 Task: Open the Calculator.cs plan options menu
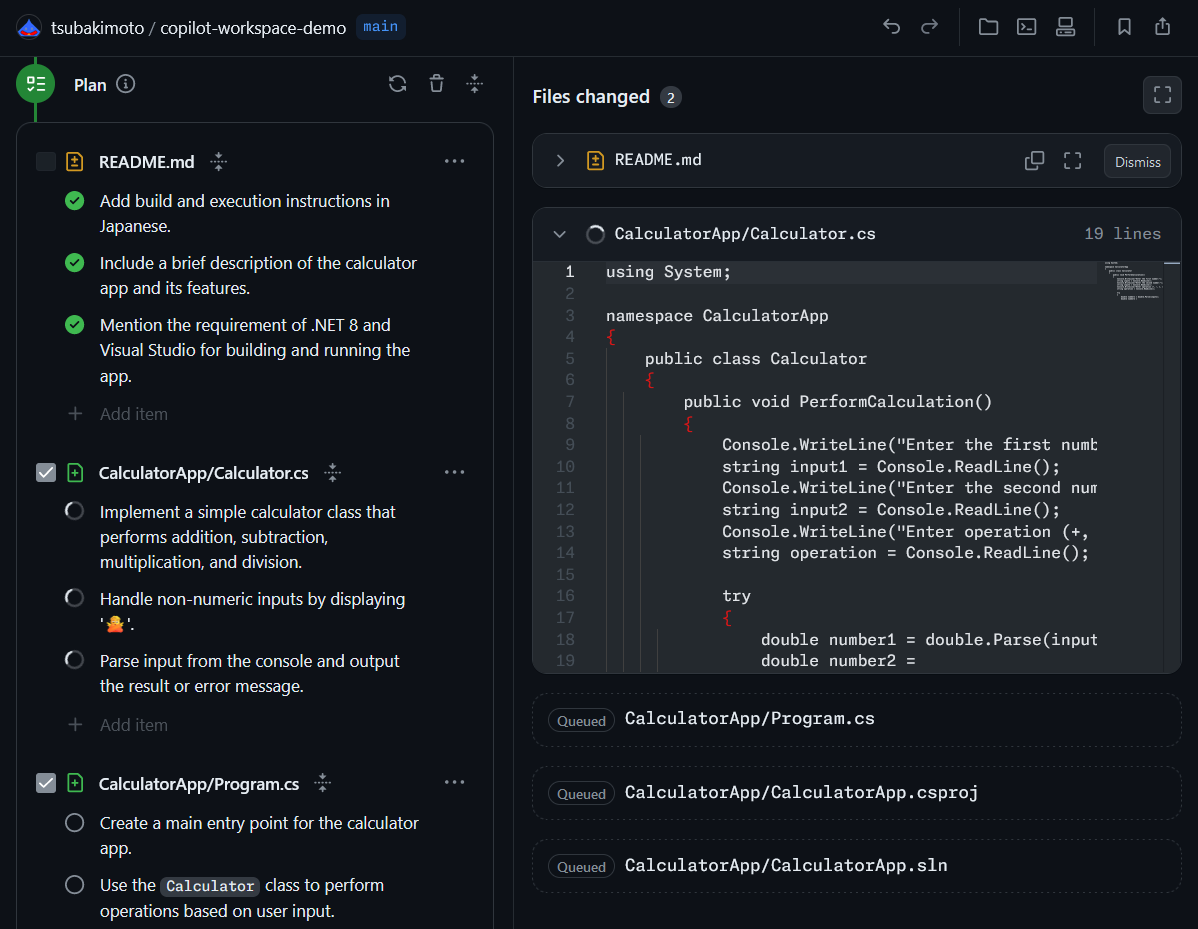coord(455,472)
